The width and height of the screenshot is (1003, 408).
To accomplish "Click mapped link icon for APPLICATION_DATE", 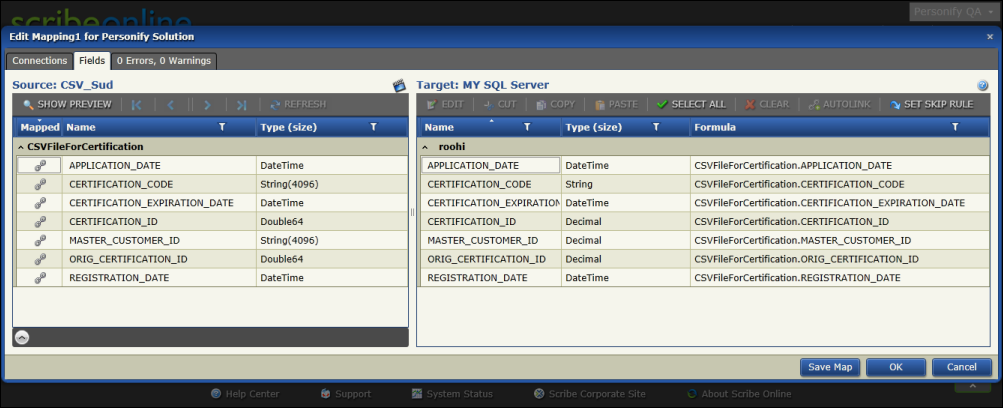I will pos(40,166).
